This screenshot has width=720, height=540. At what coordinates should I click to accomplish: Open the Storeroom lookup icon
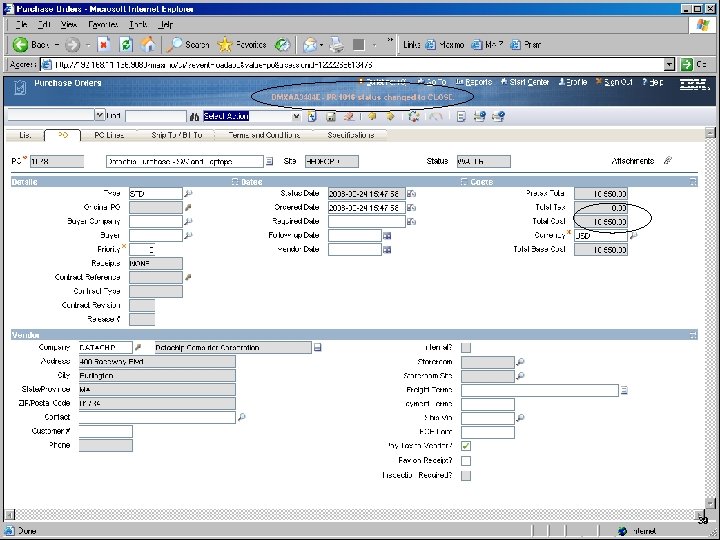pos(520,362)
